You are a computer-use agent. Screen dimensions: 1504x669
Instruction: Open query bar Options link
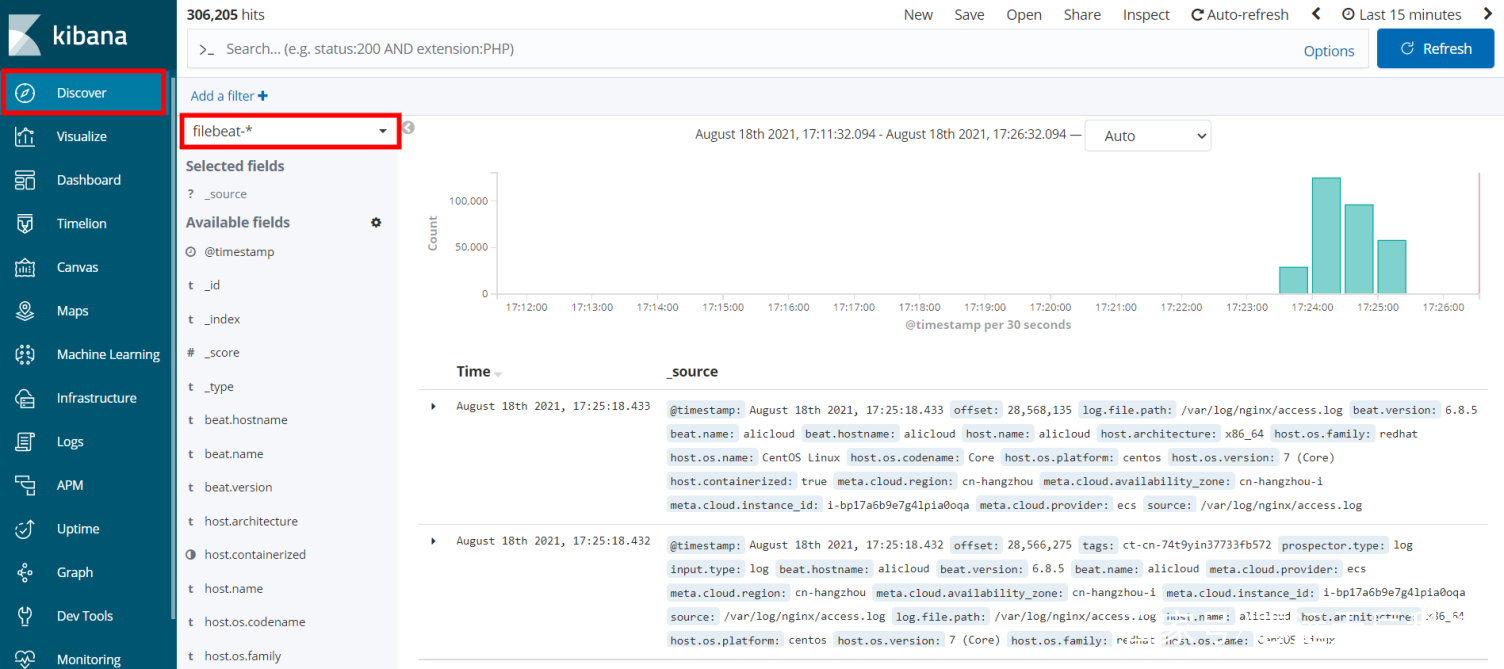[1329, 51]
